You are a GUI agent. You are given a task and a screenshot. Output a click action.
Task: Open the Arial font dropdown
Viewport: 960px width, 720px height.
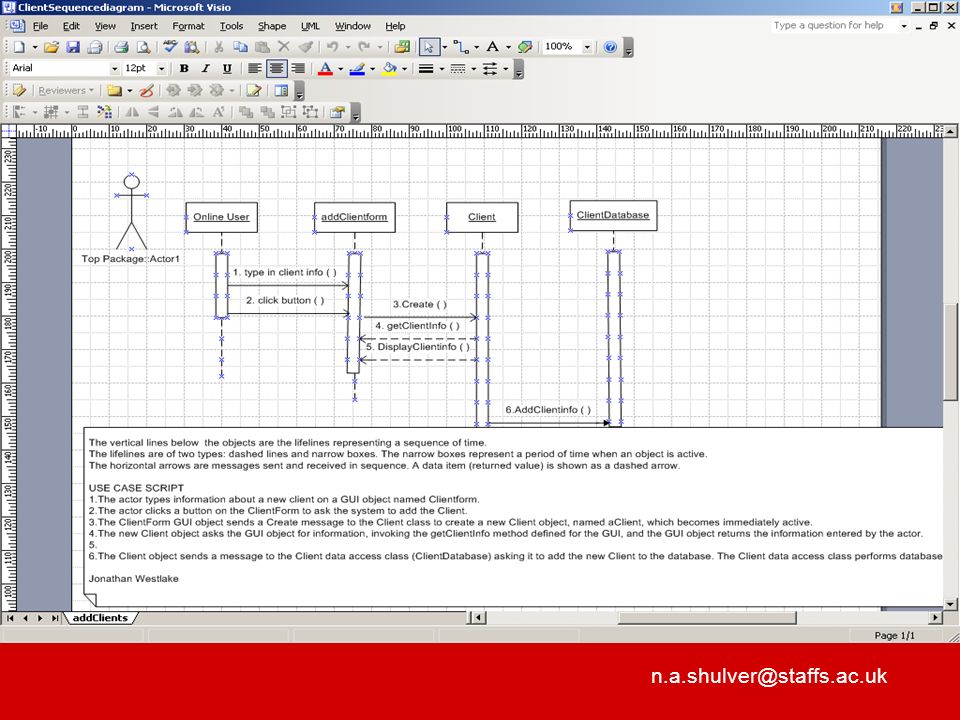[x=114, y=69]
